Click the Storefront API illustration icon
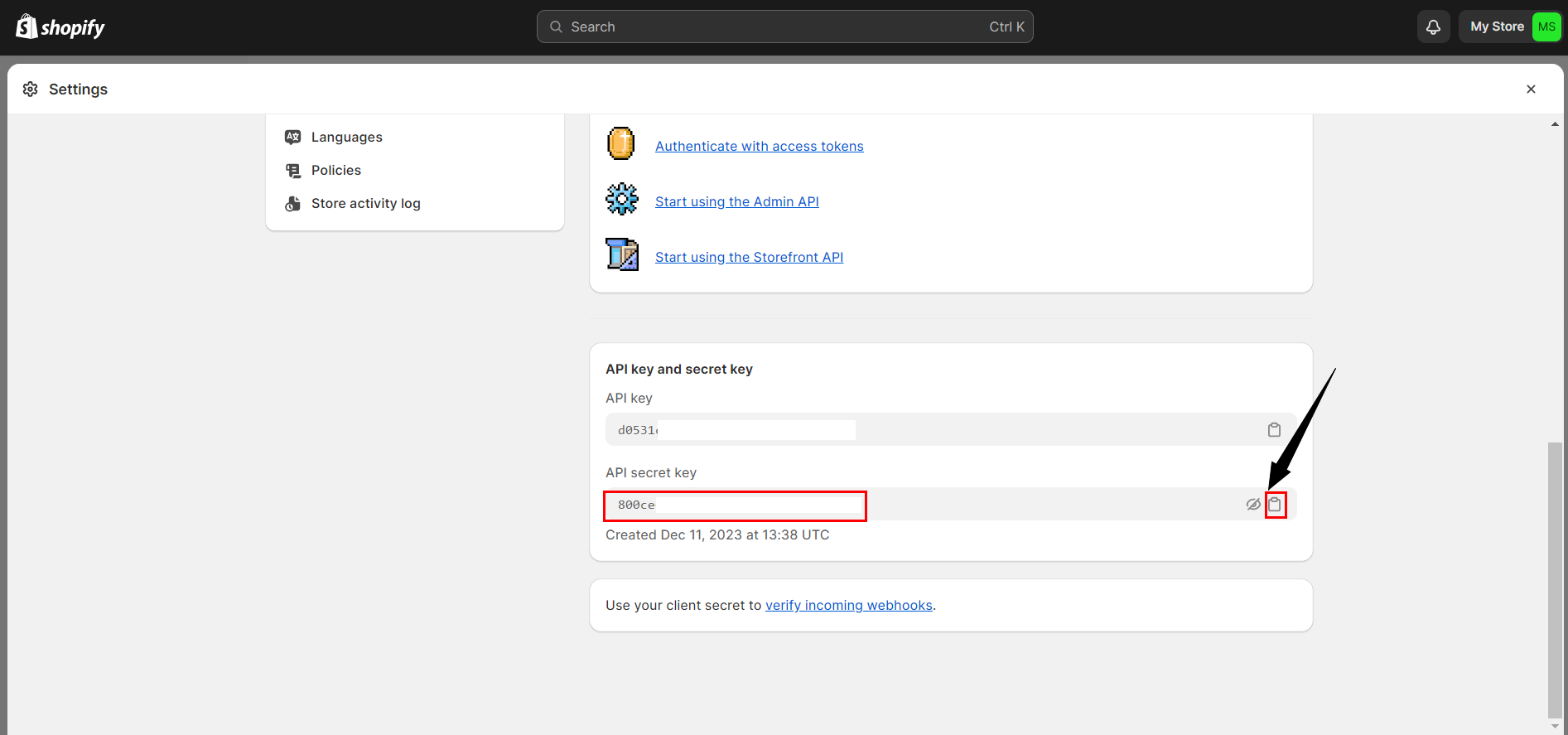 pyautogui.click(x=621, y=254)
